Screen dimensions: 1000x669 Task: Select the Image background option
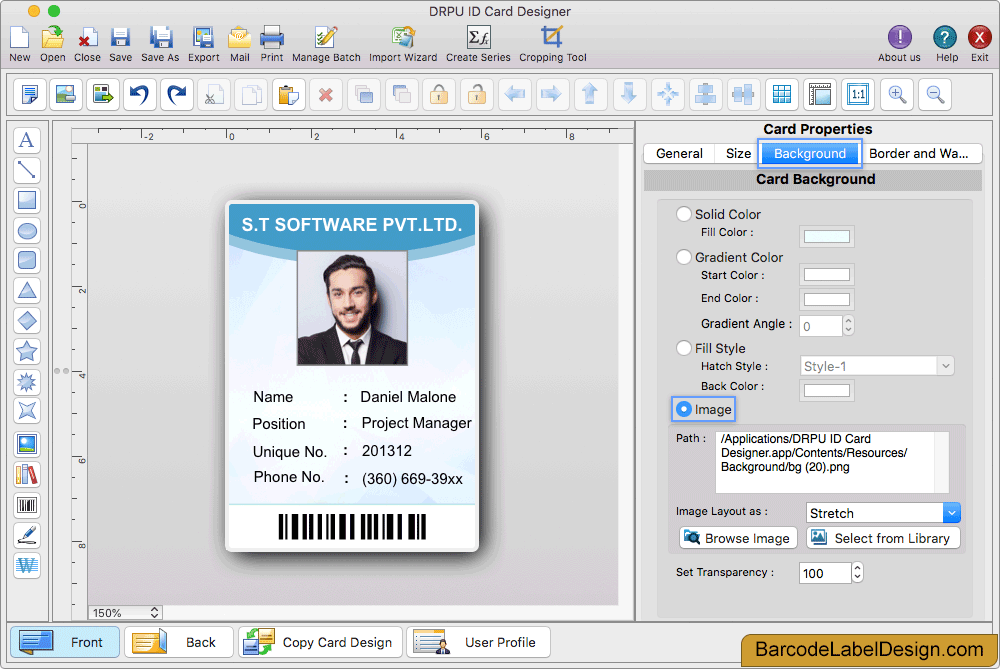pos(684,409)
